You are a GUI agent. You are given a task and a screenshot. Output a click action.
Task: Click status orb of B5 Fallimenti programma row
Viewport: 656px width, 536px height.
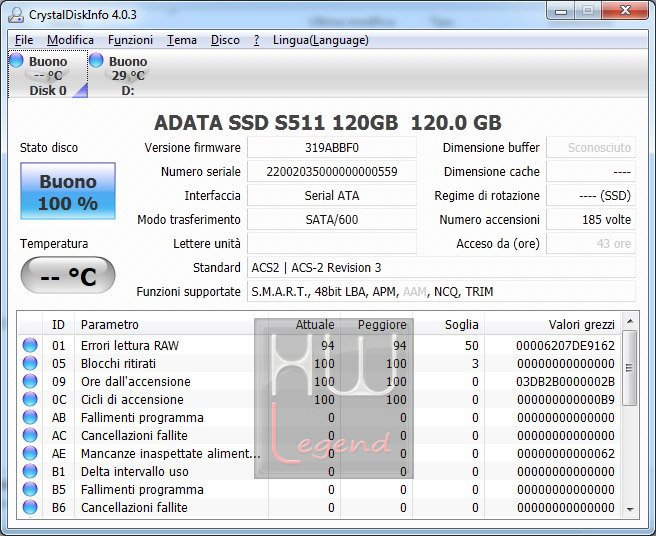[x=30, y=489]
